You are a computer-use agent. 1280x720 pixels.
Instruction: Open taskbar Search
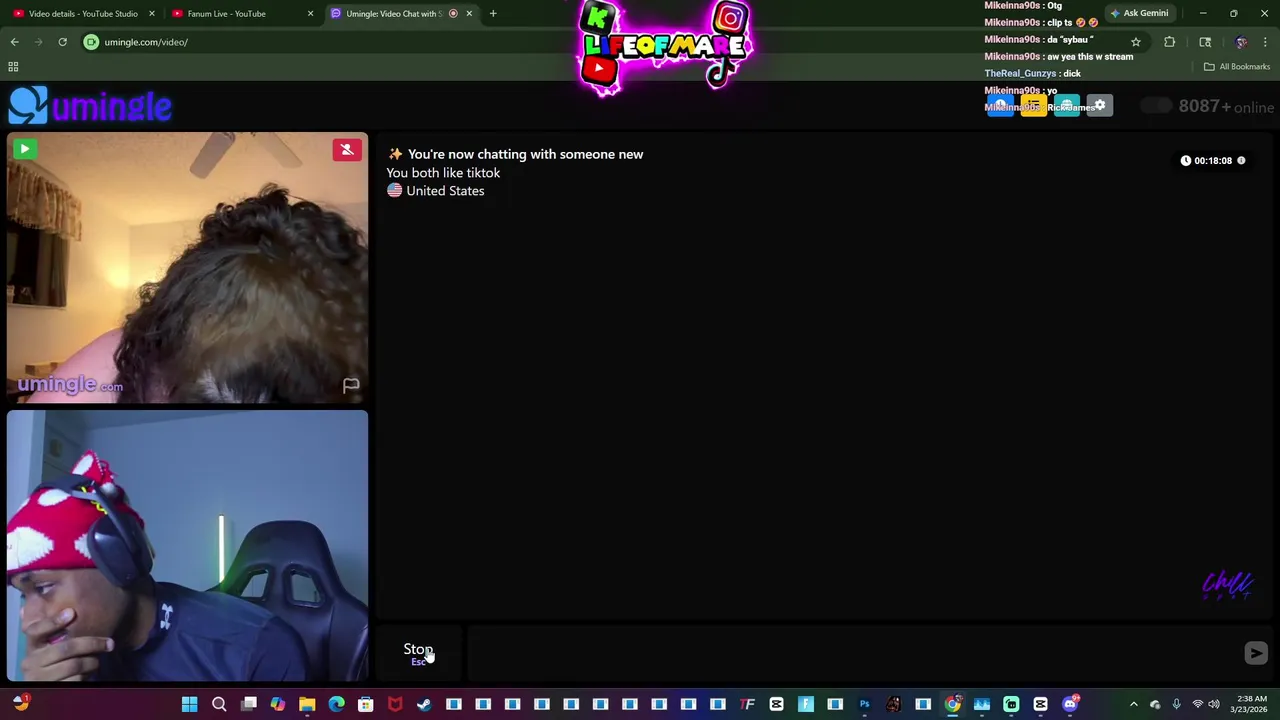click(219, 705)
